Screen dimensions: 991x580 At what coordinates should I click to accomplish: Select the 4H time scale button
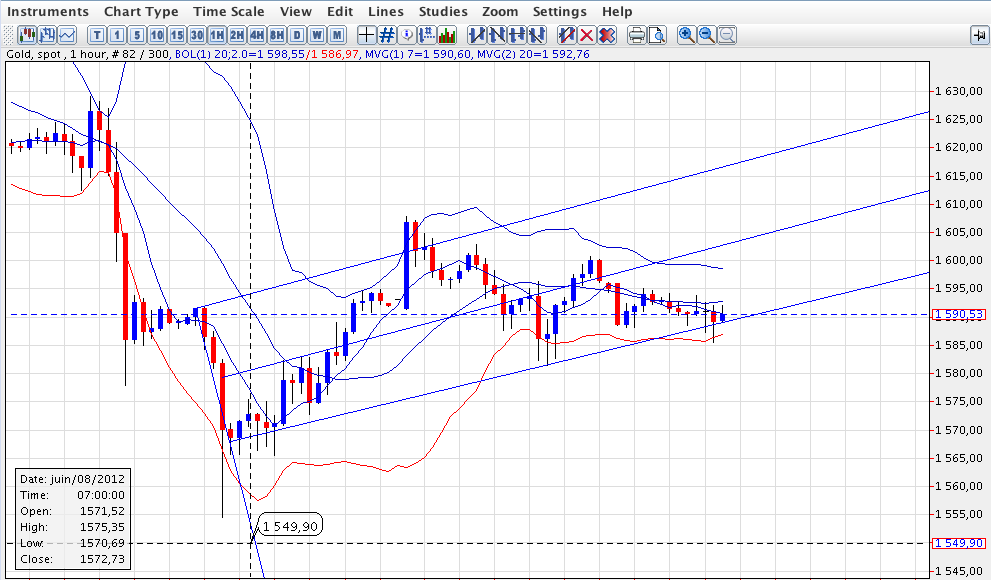coord(257,35)
